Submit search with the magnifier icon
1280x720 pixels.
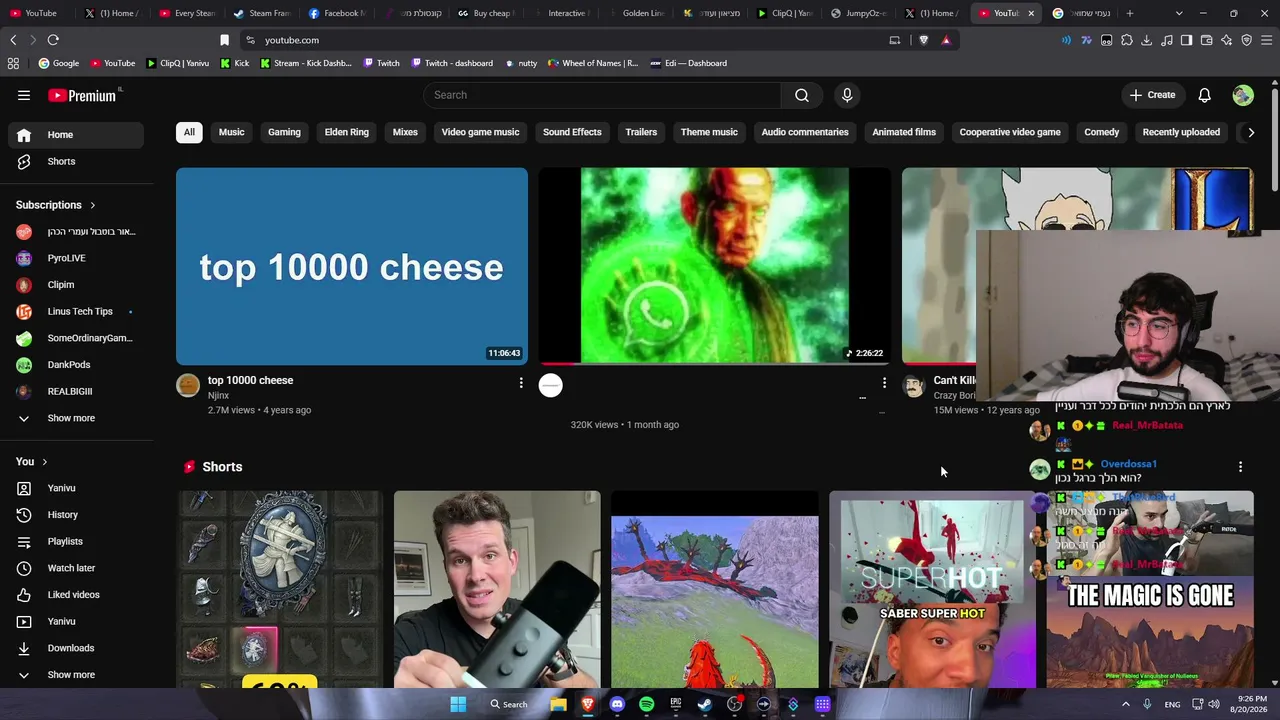click(x=802, y=95)
